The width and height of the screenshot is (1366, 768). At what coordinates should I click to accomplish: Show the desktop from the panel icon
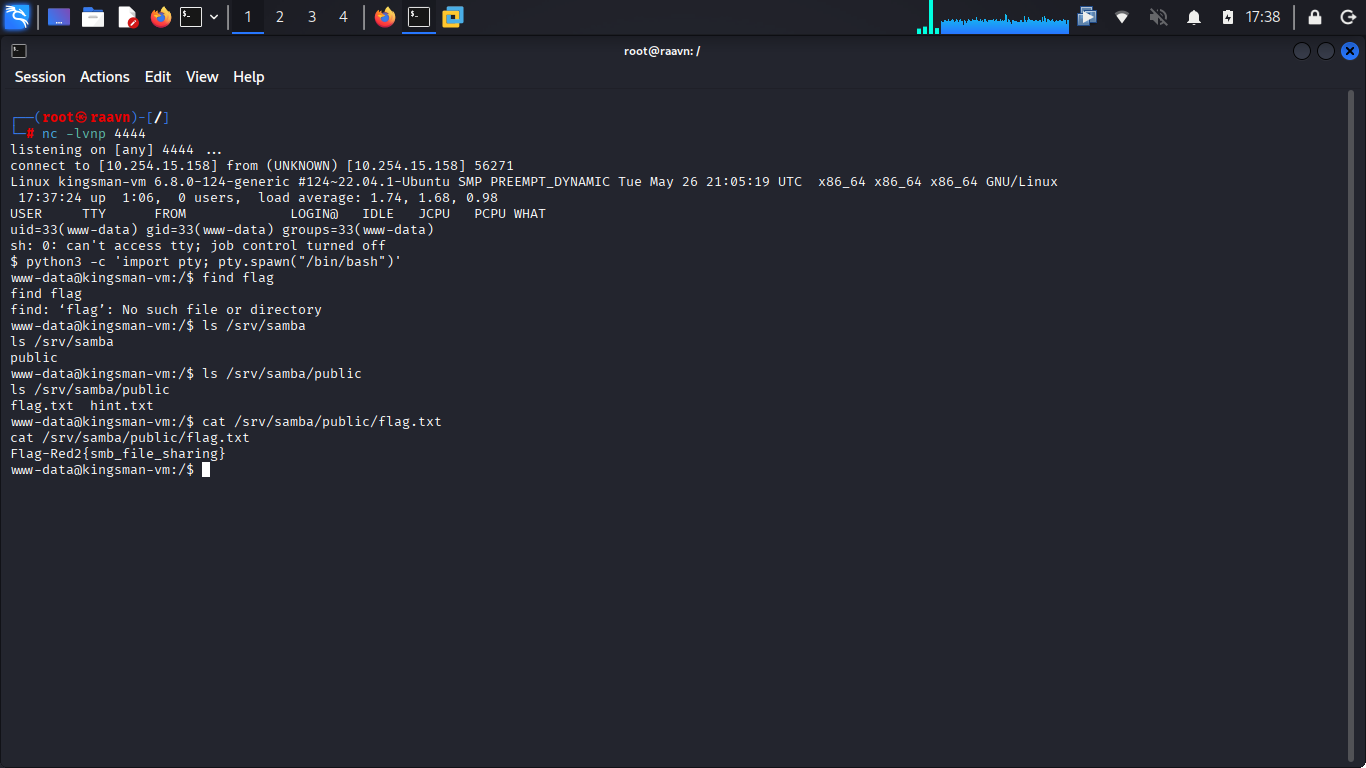pos(59,17)
